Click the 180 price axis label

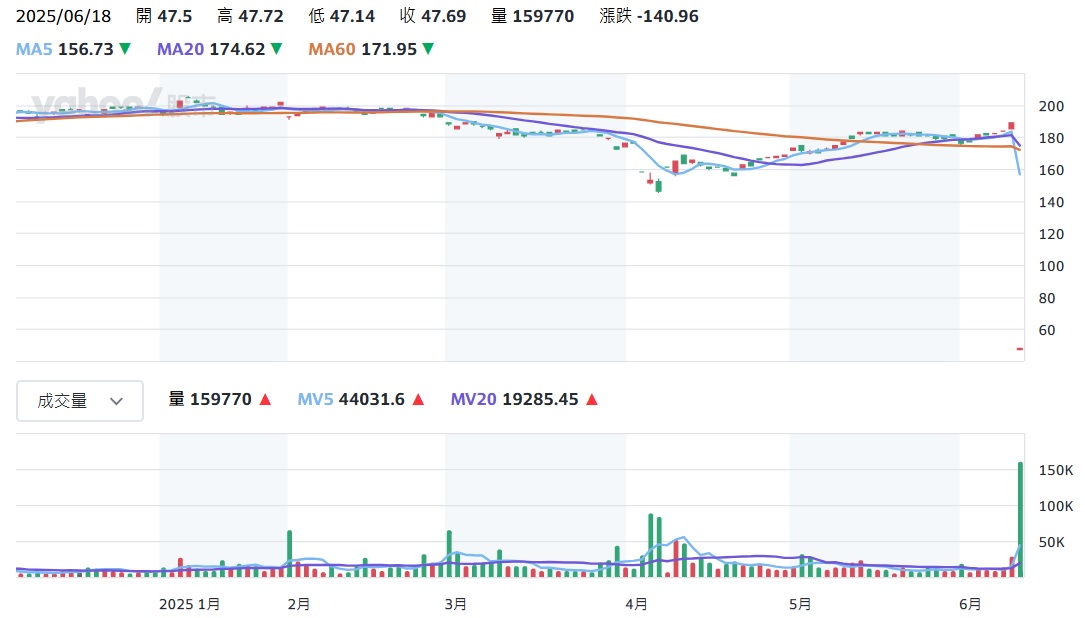pyautogui.click(x=1051, y=138)
